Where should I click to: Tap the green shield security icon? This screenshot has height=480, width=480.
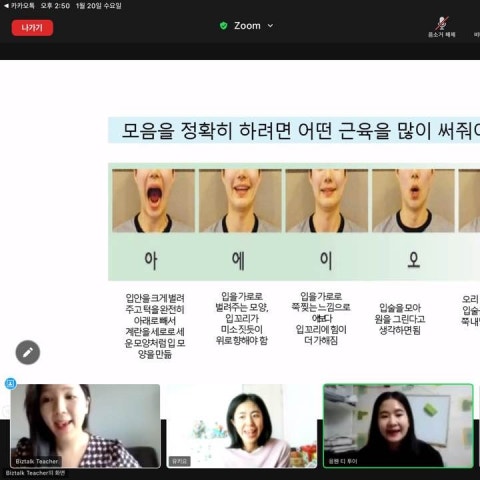tap(224, 26)
